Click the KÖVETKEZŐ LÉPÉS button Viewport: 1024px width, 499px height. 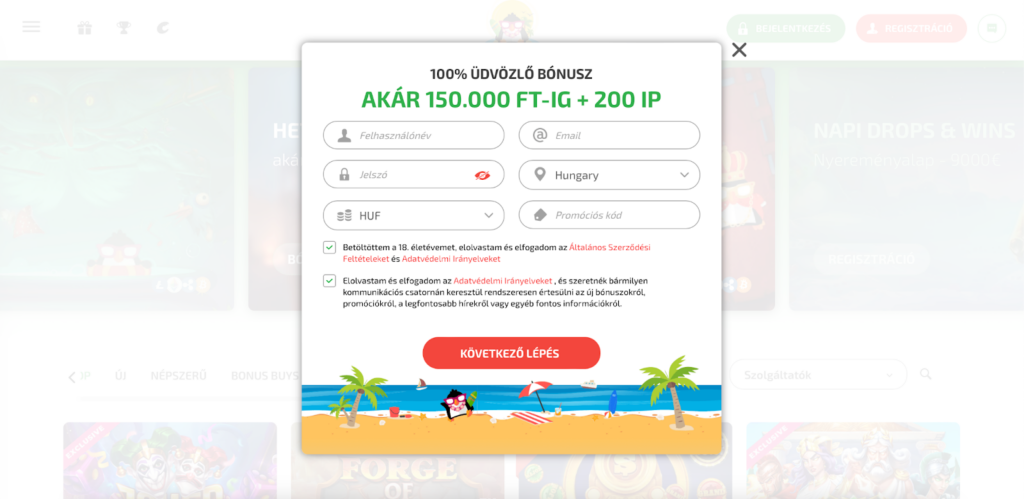tap(511, 353)
